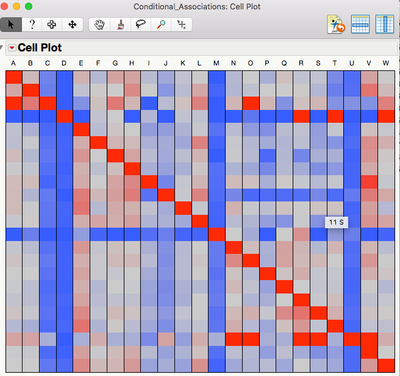Image resolution: width=400 pixels, height=376 pixels.
Task: Open data table with highlighted row icon
Action: pos(360,24)
